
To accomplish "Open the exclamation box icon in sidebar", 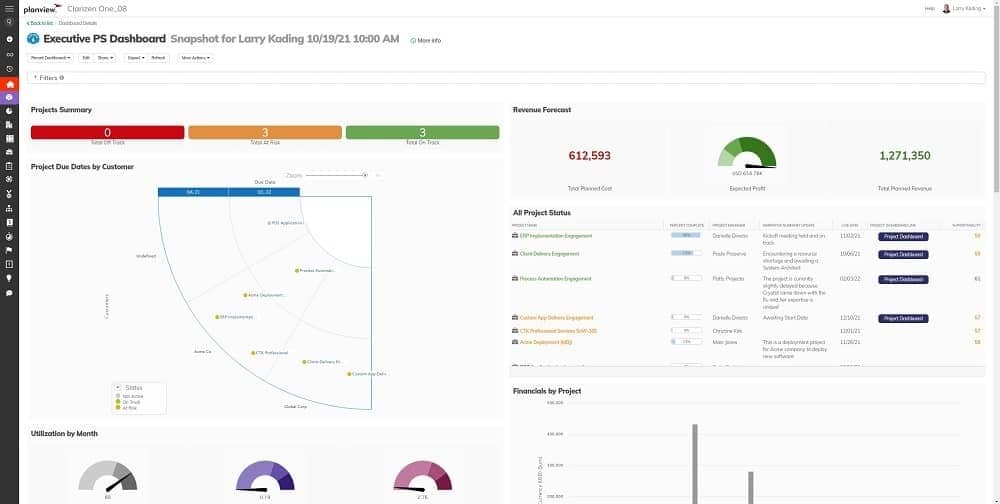I will pos(9,264).
